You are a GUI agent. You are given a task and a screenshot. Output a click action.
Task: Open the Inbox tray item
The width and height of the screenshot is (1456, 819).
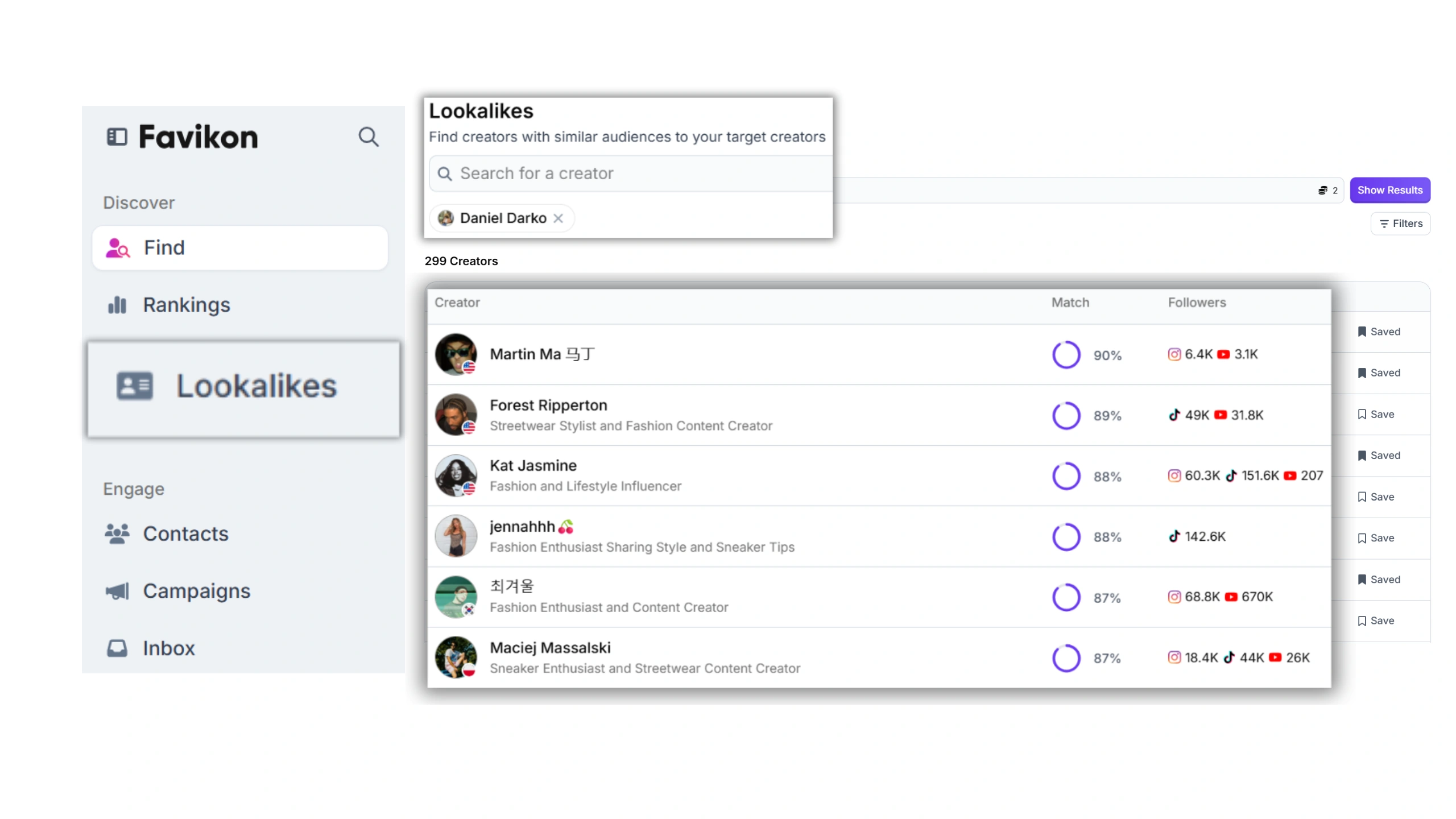coord(168,648)
